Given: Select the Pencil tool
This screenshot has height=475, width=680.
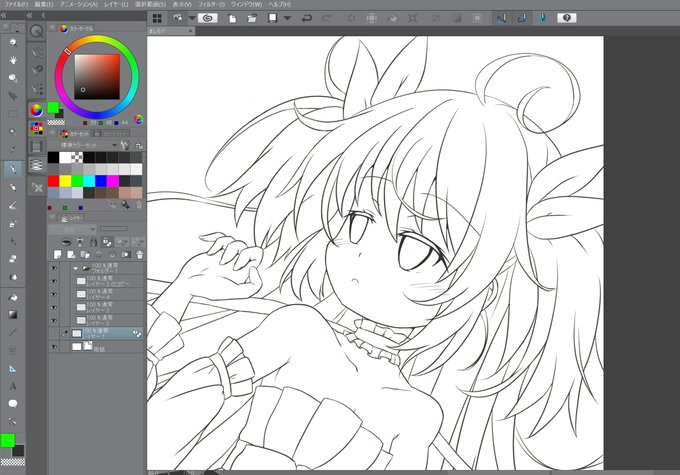Looking at the screenshot, I should tap(13, 187).
